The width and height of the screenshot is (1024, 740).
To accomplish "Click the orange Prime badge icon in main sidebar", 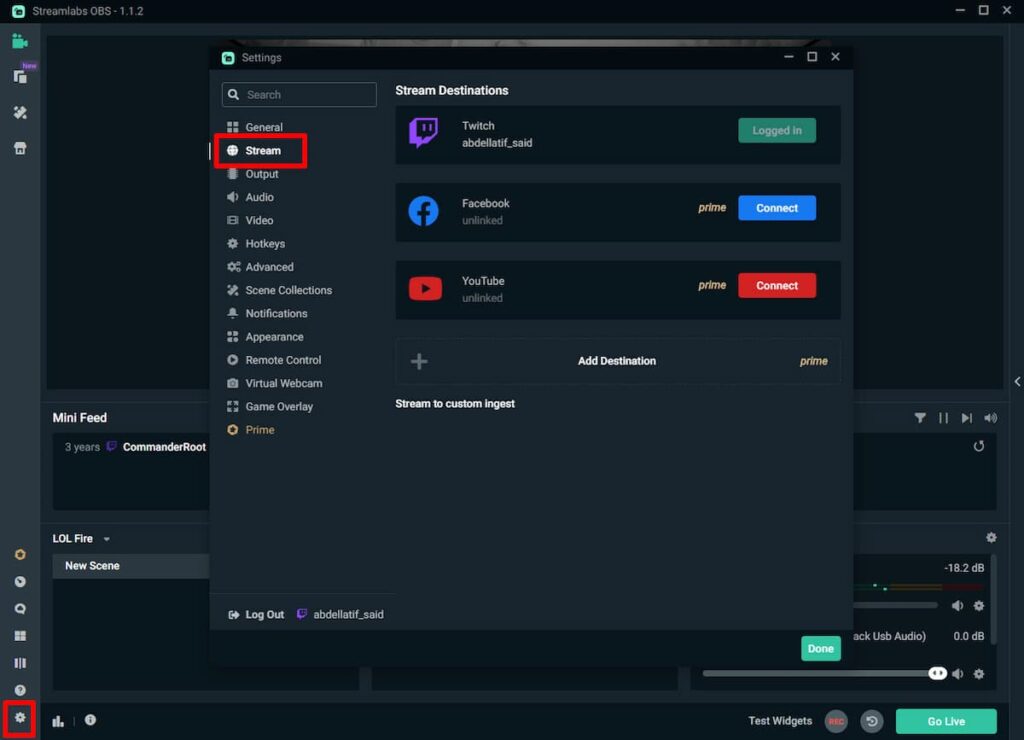I will click(x=20, y=555).
